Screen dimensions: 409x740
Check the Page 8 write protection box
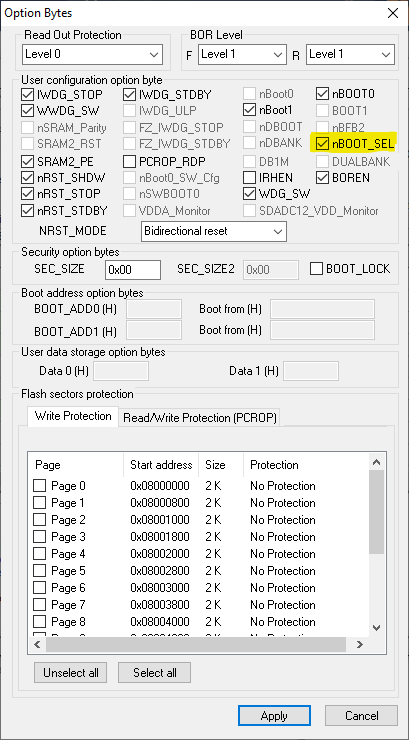[40, 622]
